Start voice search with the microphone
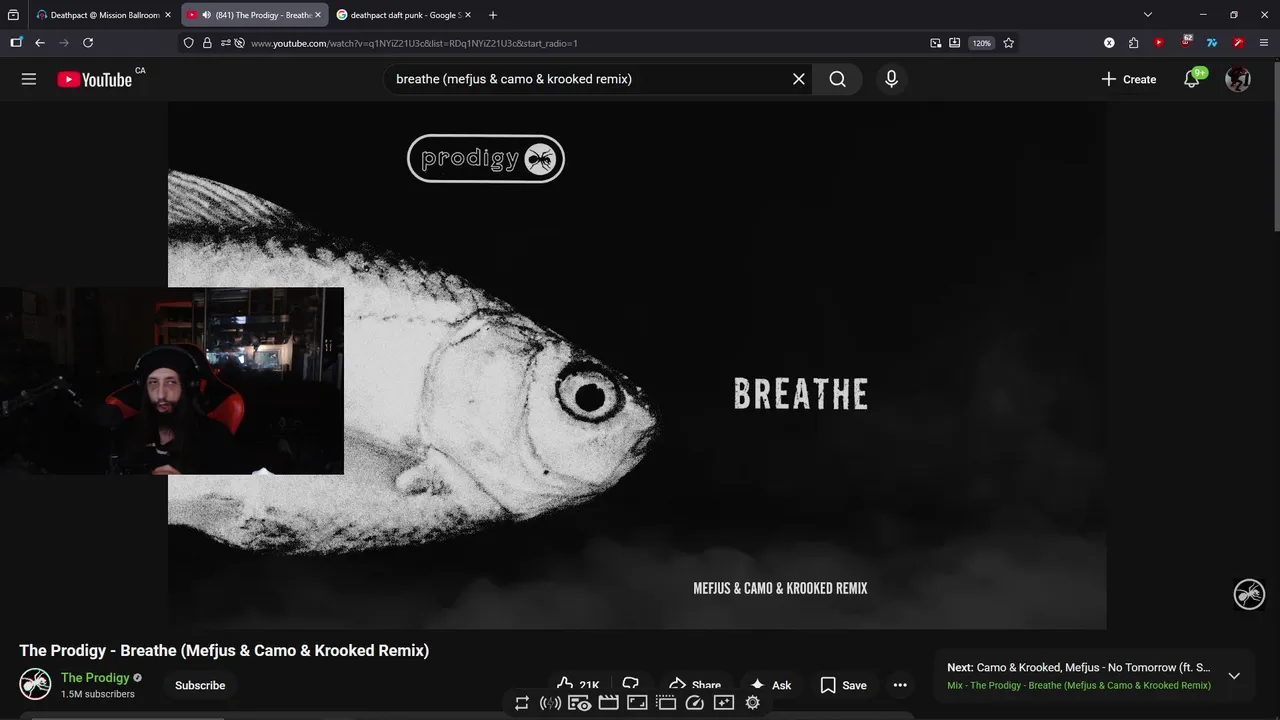The image size is (1280, 720). pyautogui.click(x=891, y=79)
